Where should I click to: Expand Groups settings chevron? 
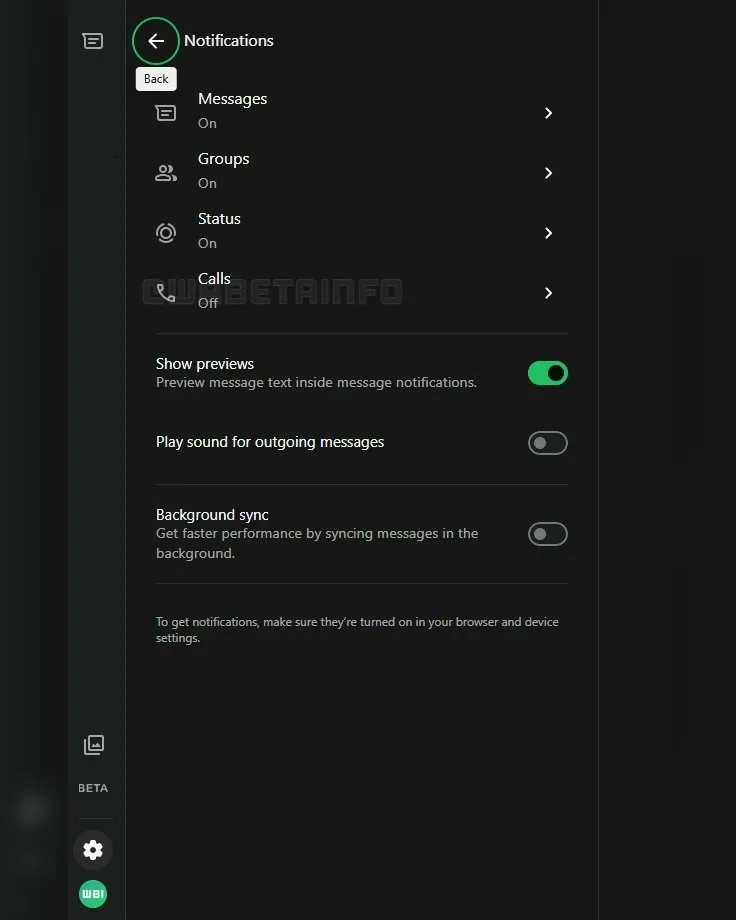(x=548, y=173)
